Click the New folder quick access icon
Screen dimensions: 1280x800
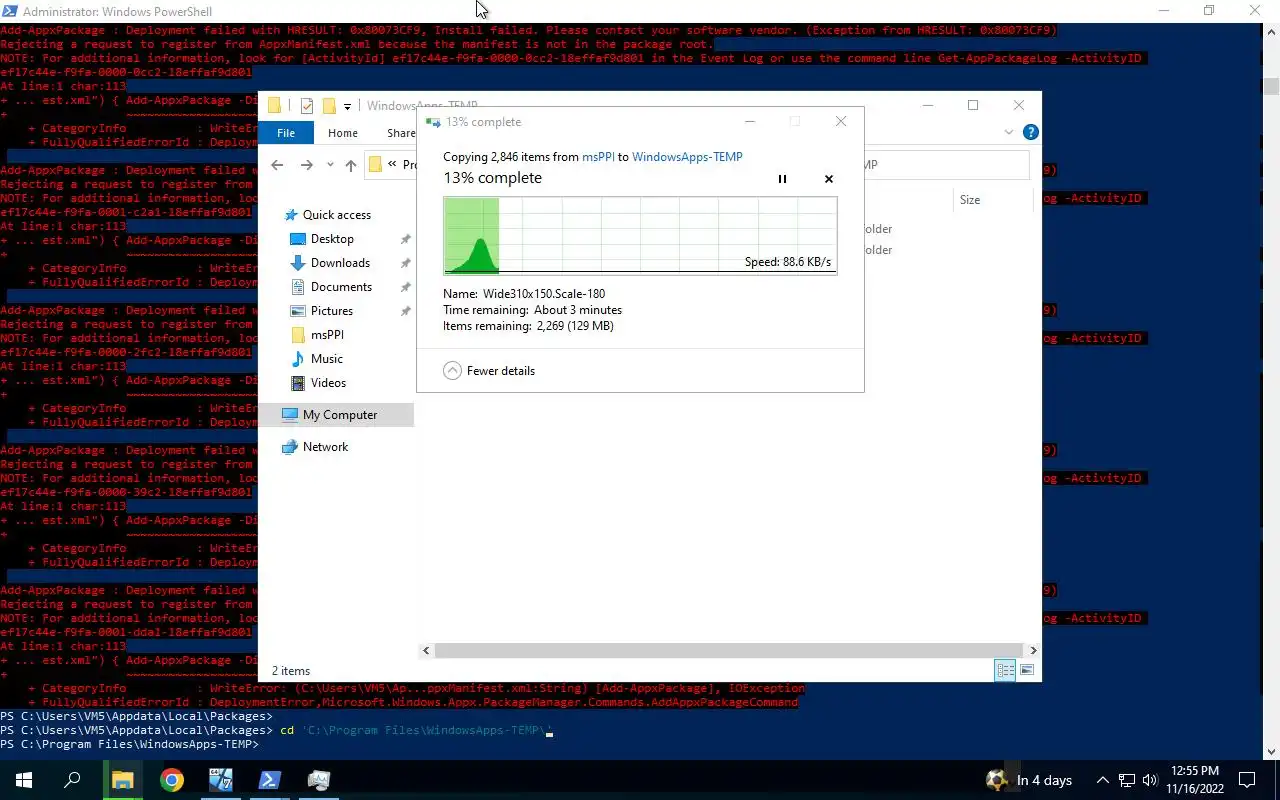328,106
